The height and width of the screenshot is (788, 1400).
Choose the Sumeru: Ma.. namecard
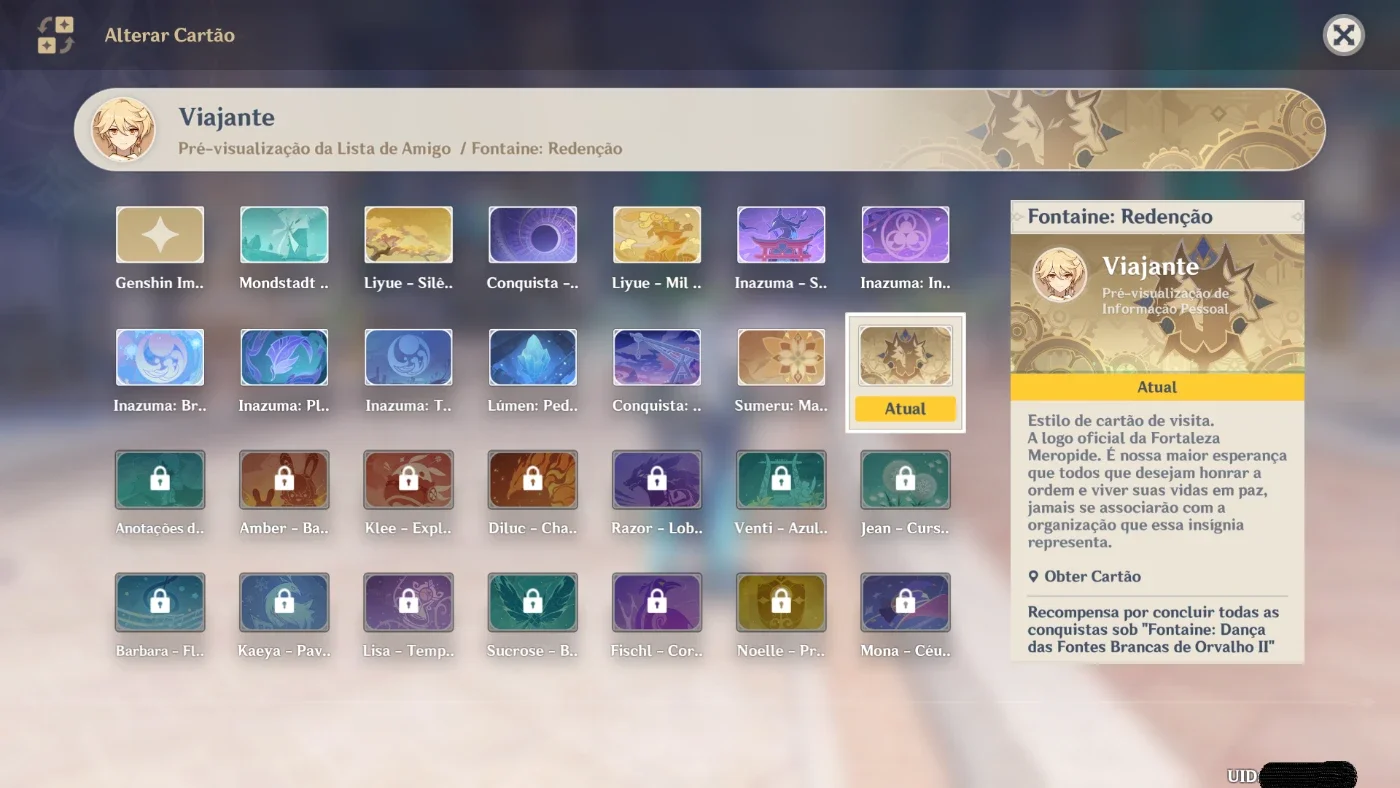(x=781, y=358)
